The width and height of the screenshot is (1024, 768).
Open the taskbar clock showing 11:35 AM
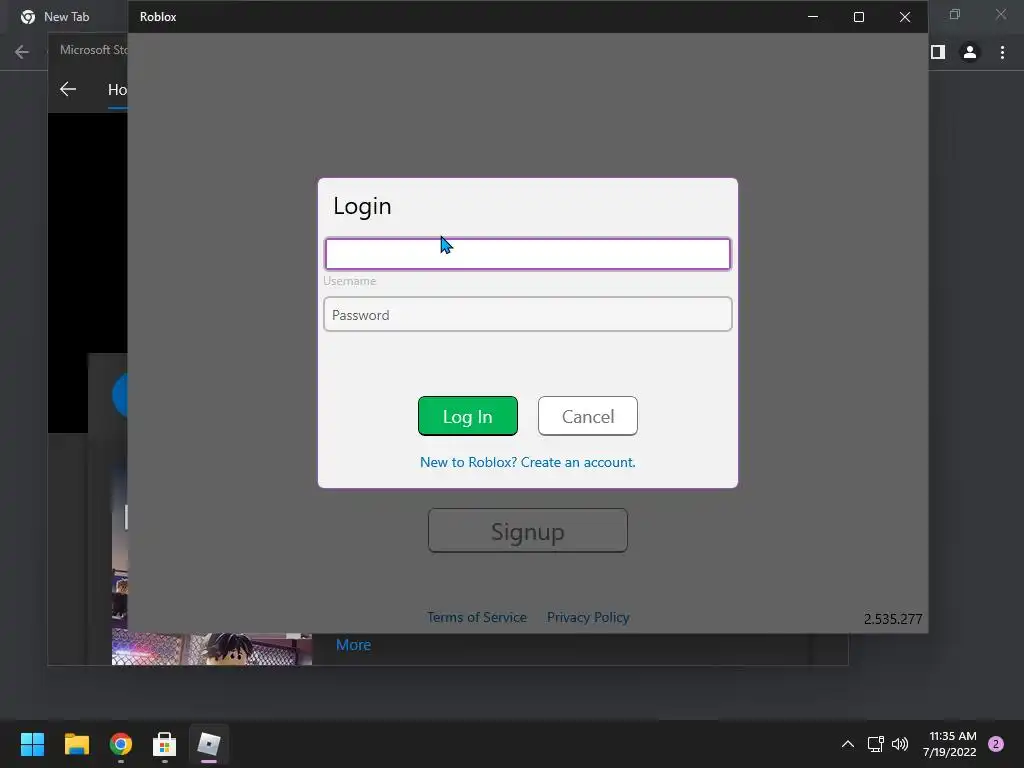pyautogui.click(x=950, y=744)
